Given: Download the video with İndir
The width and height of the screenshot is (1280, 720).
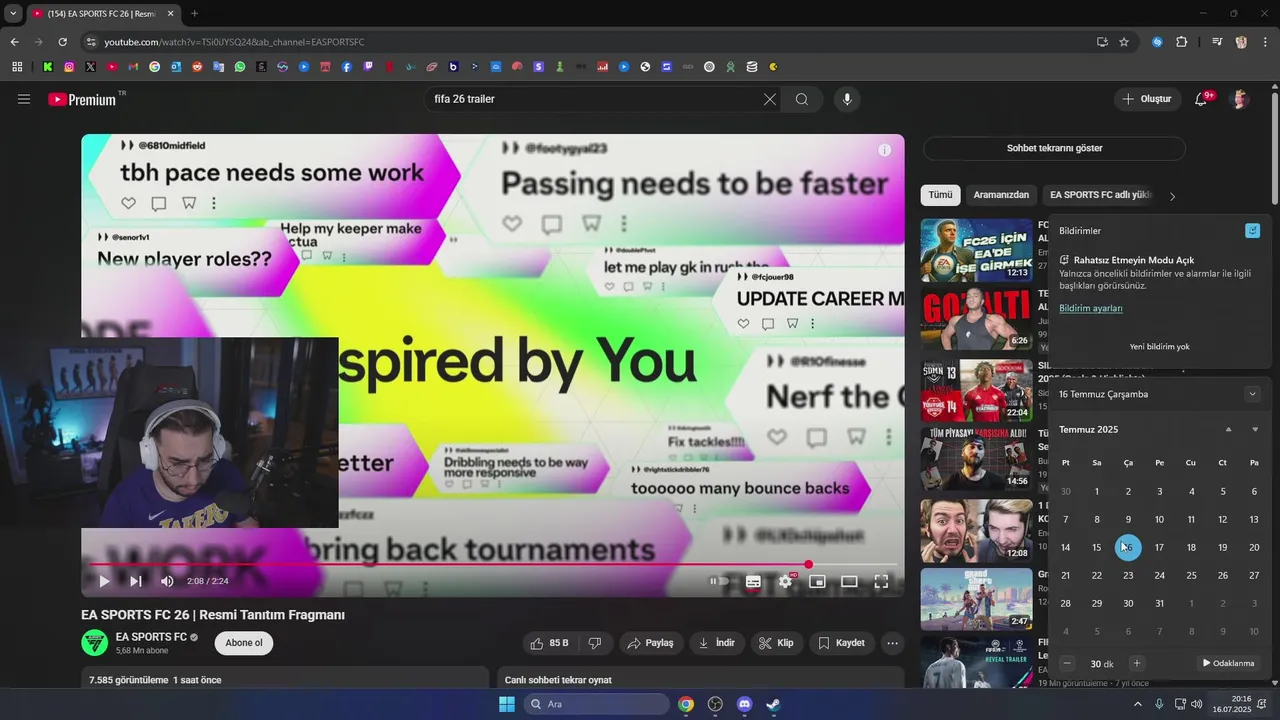Looking at the screenshot, I should 717,643.
